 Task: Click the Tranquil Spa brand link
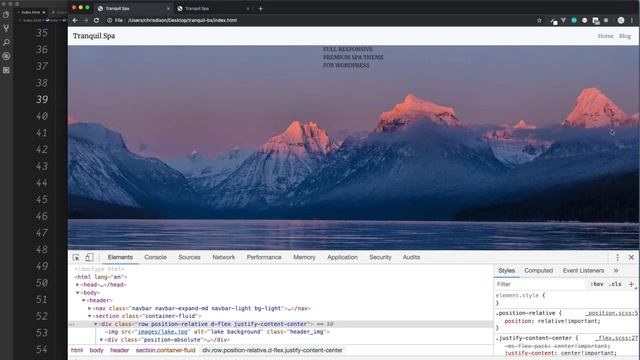[x=94, y=36]
